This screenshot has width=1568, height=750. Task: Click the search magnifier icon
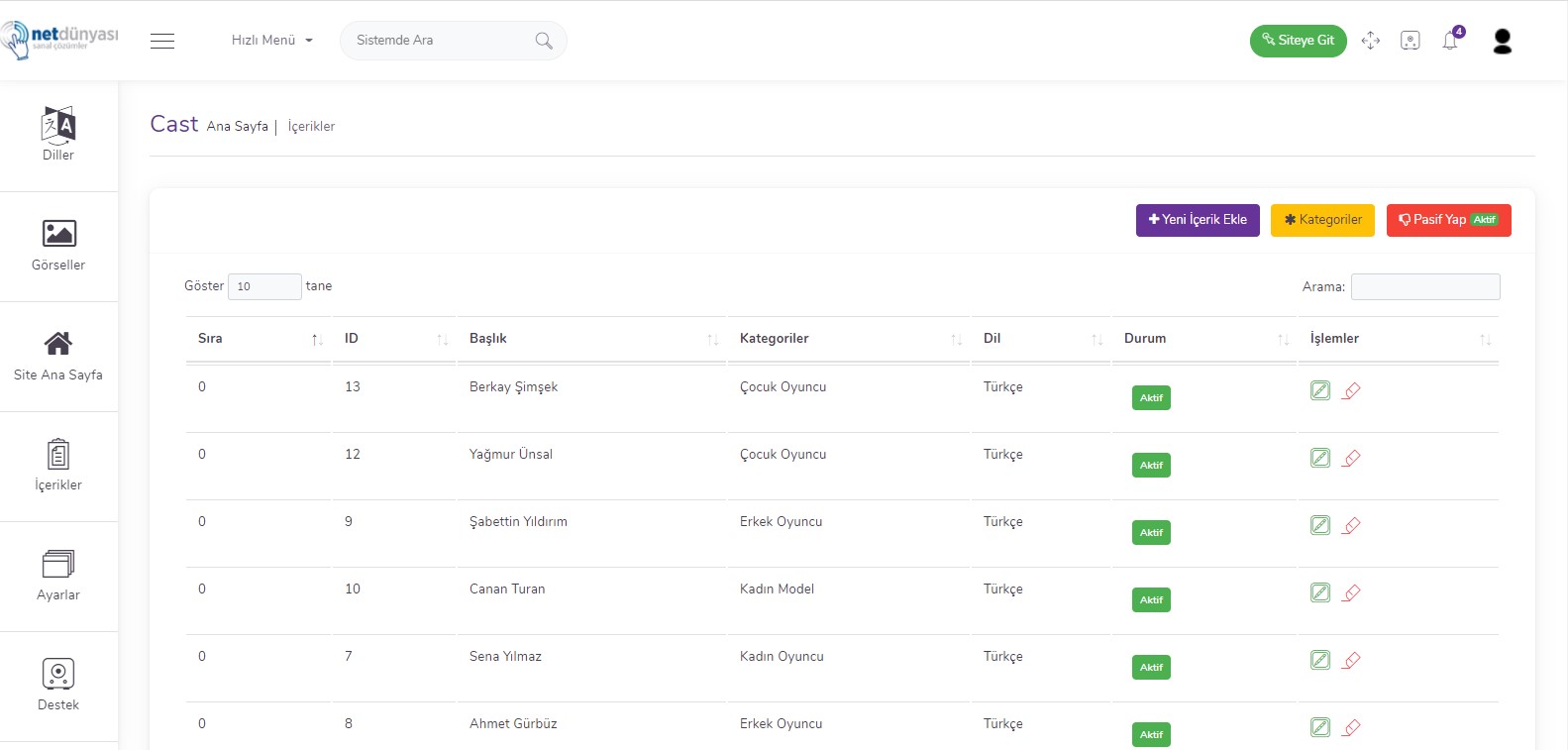[544, 41]
